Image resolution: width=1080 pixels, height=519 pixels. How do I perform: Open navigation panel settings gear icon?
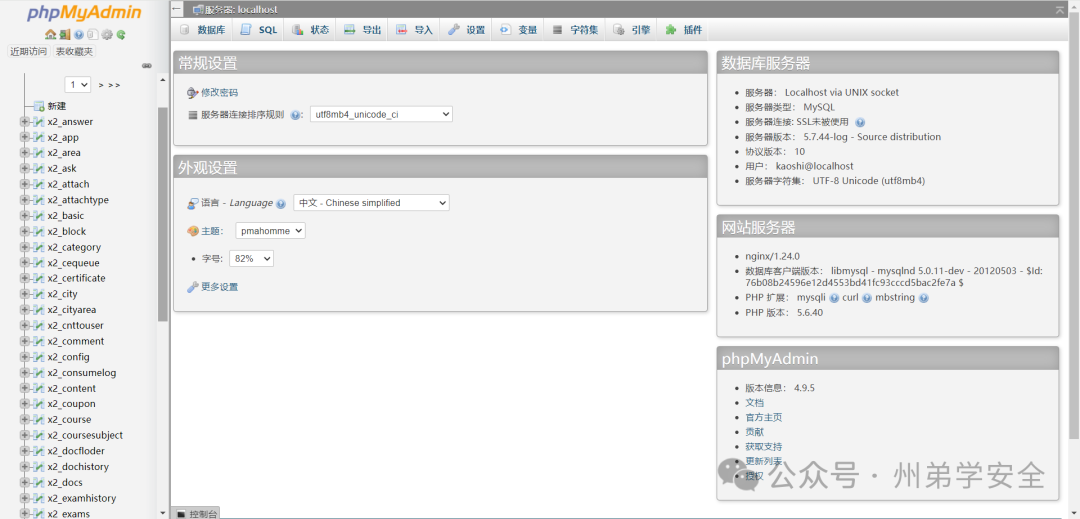point(107,34)
